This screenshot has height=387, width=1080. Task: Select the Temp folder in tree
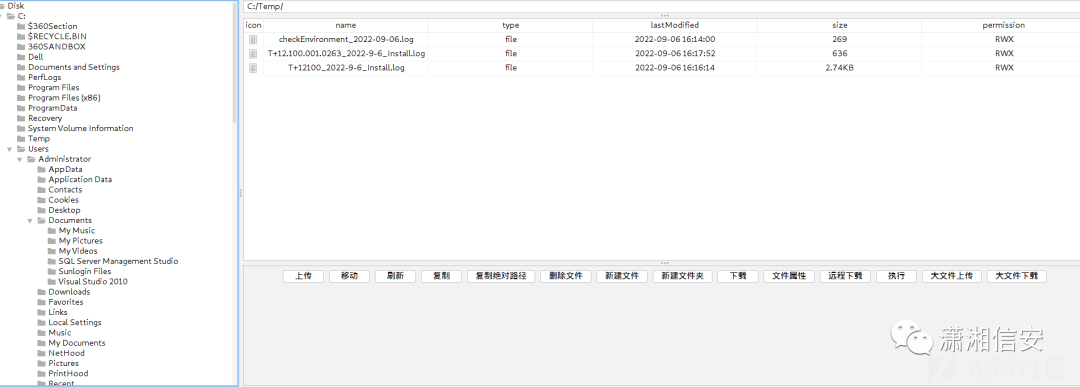pyautogui.click(x=39, y=138)
